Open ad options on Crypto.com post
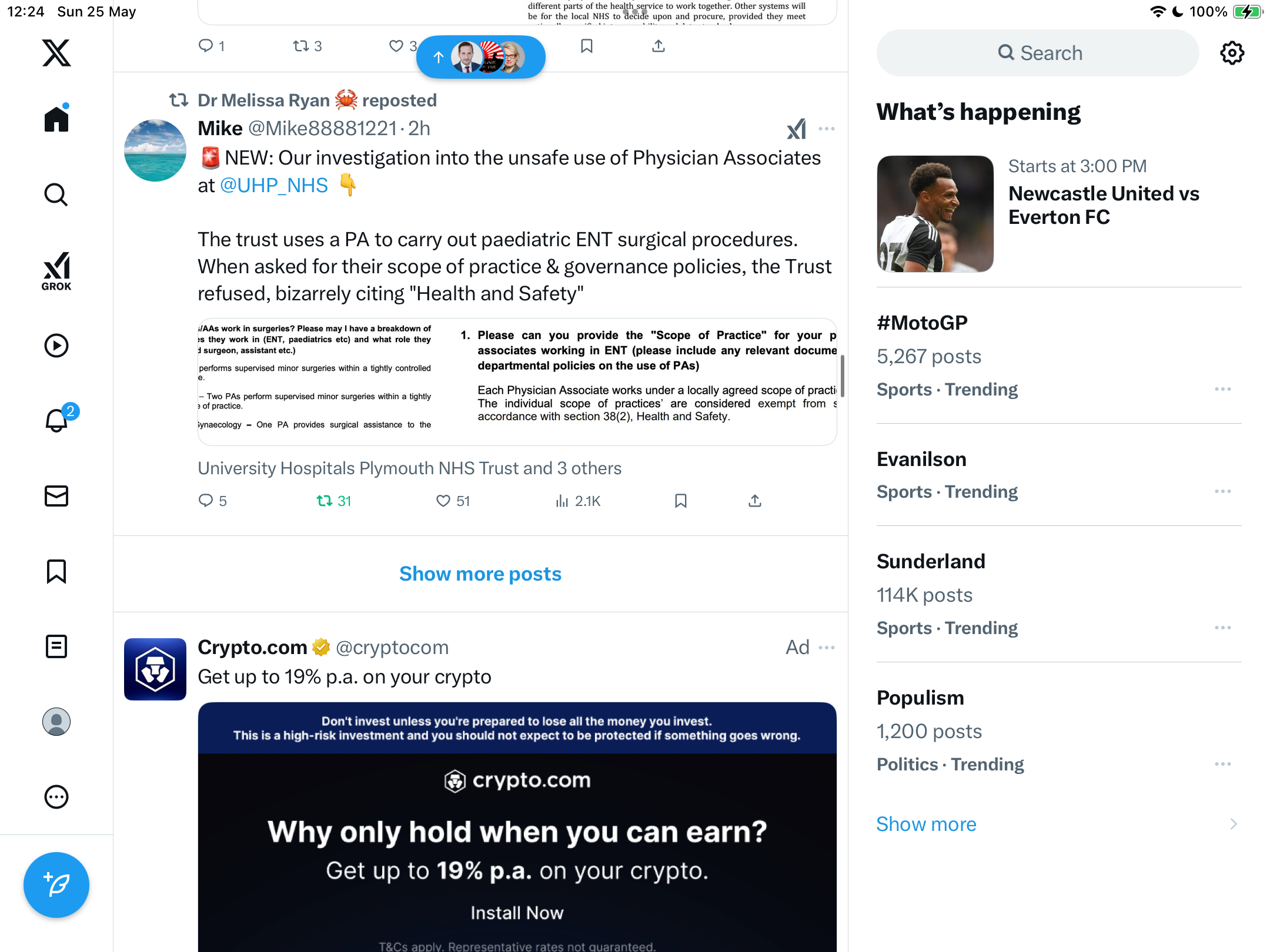1270x952 pixels. 827,648
